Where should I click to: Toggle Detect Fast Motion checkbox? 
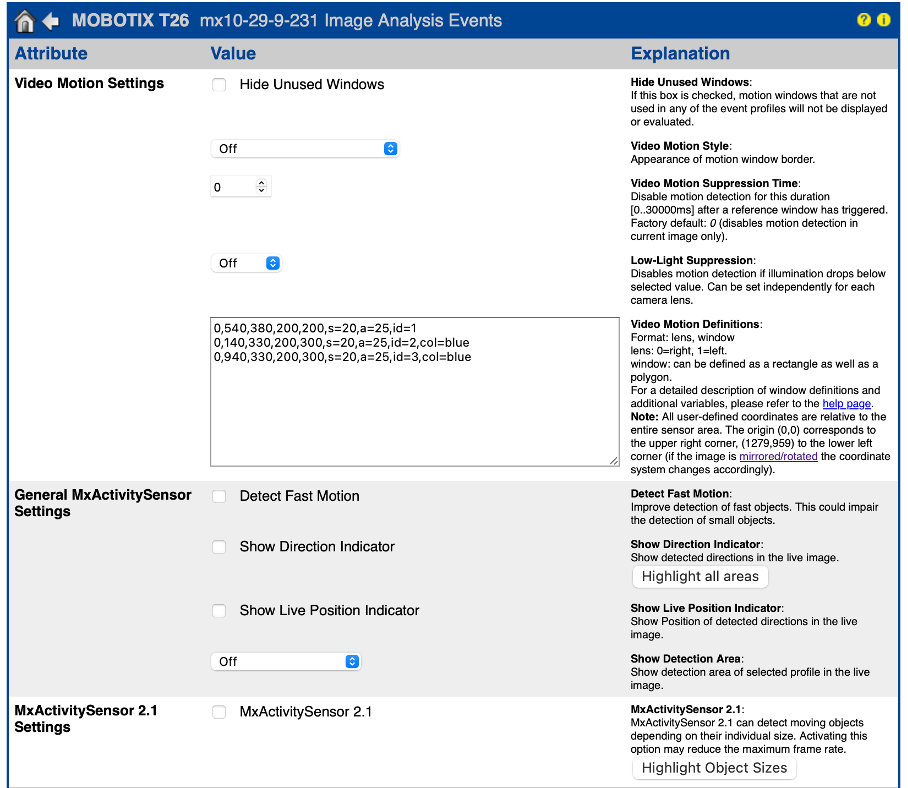[219, 496]
